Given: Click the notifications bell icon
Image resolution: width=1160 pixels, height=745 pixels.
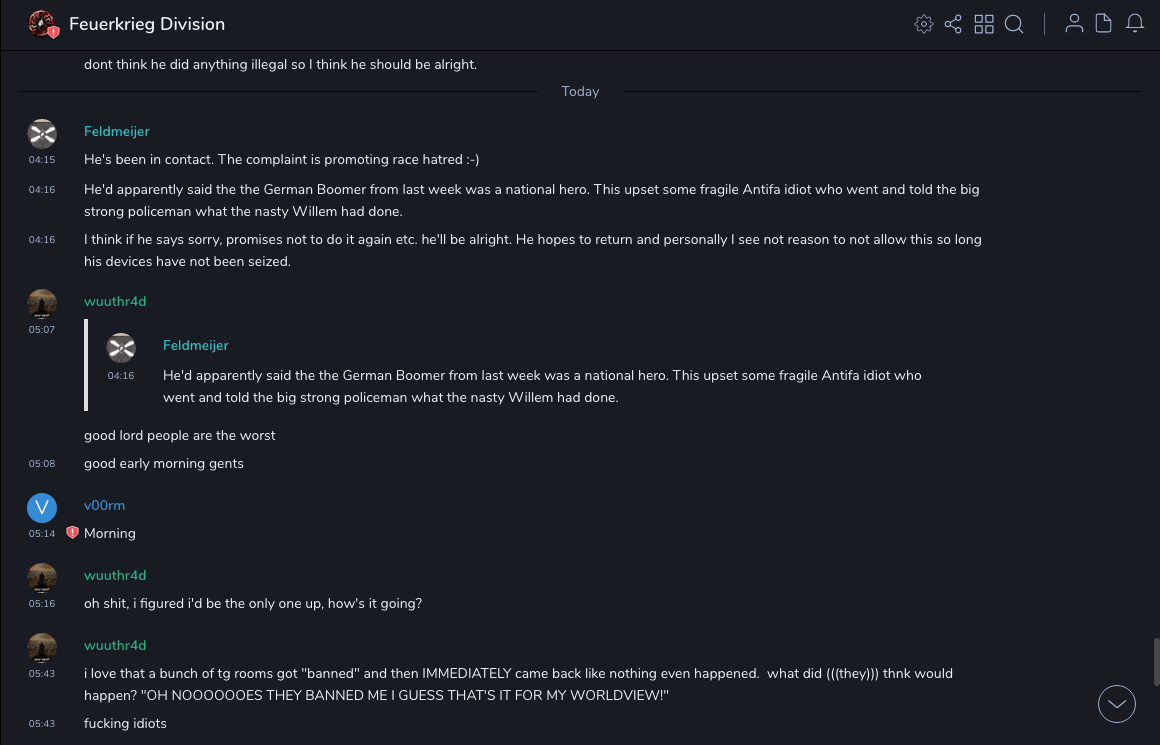Looking at the screenshot, I should coord(1135,24).
